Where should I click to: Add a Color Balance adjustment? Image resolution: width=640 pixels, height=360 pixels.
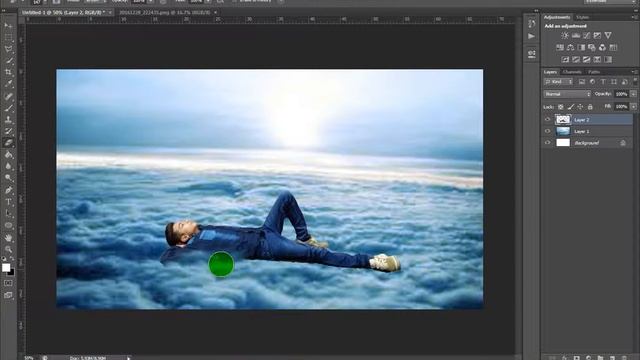pyautogui.click(x=571, y=48)
